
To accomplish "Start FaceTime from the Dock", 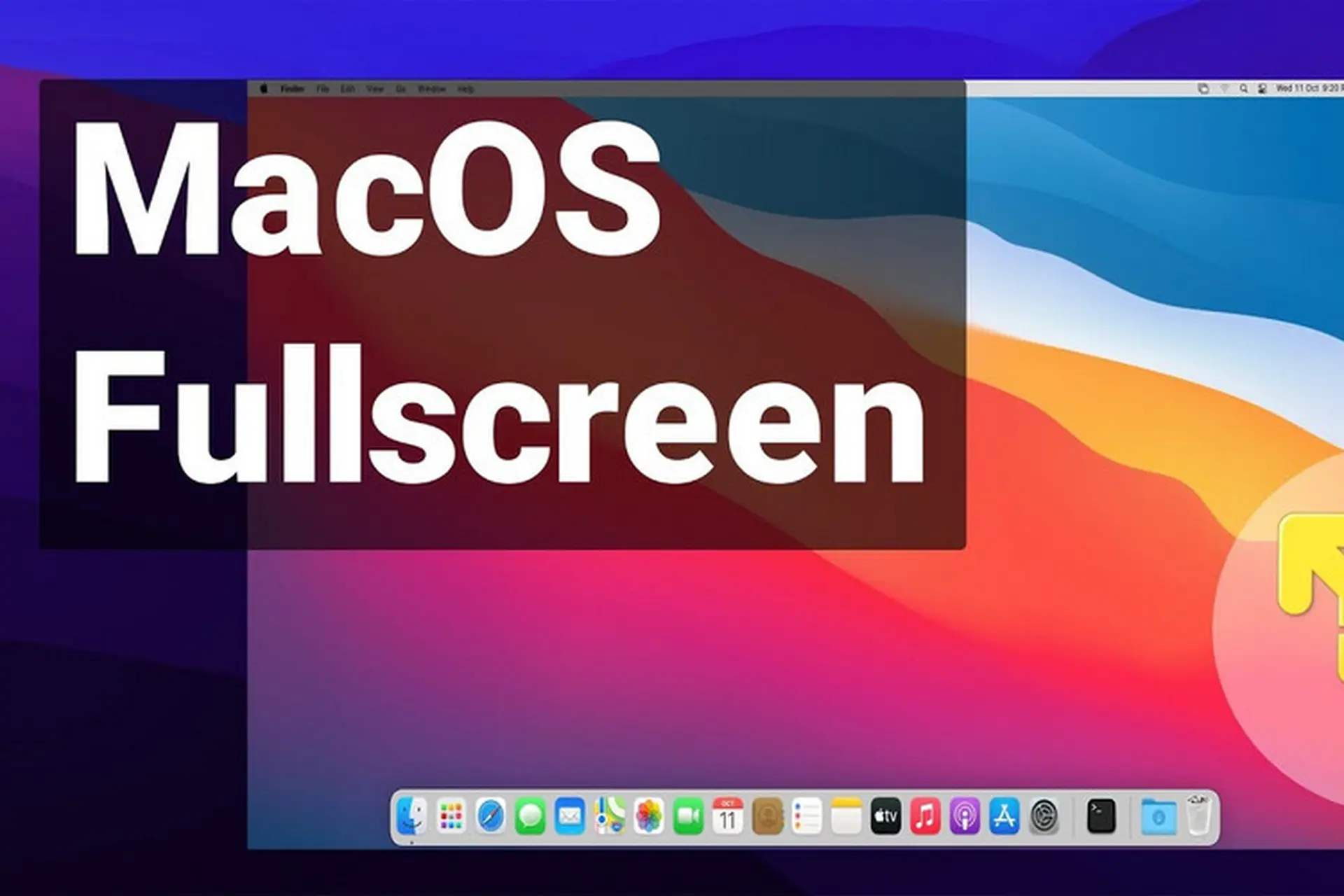I will point(688,816).
